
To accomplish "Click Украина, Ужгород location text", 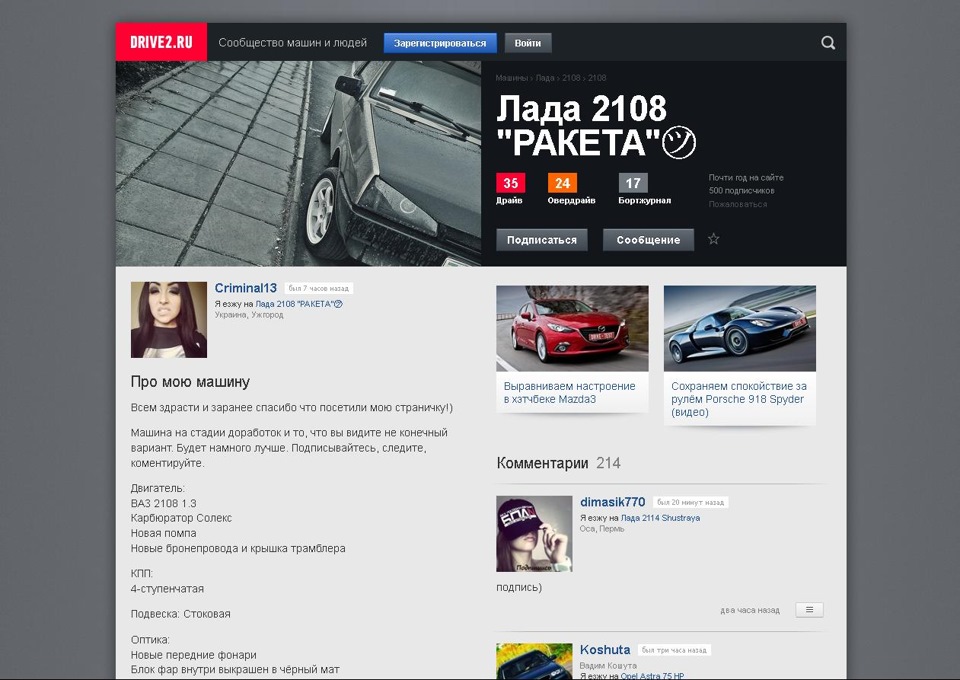I will 249,315.
